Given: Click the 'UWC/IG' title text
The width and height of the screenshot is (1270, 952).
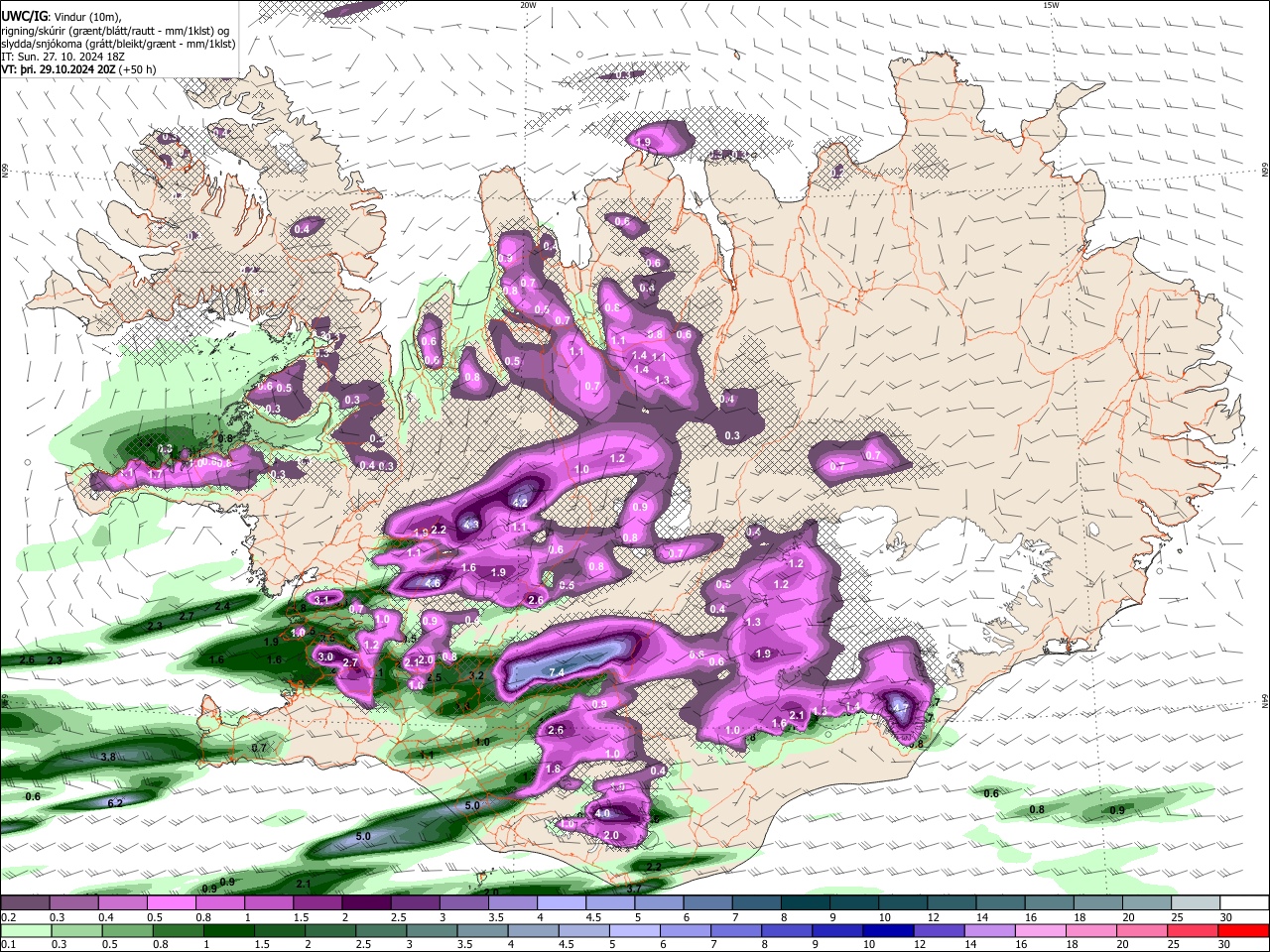Looking at the screenshot, I should [23, 17].
